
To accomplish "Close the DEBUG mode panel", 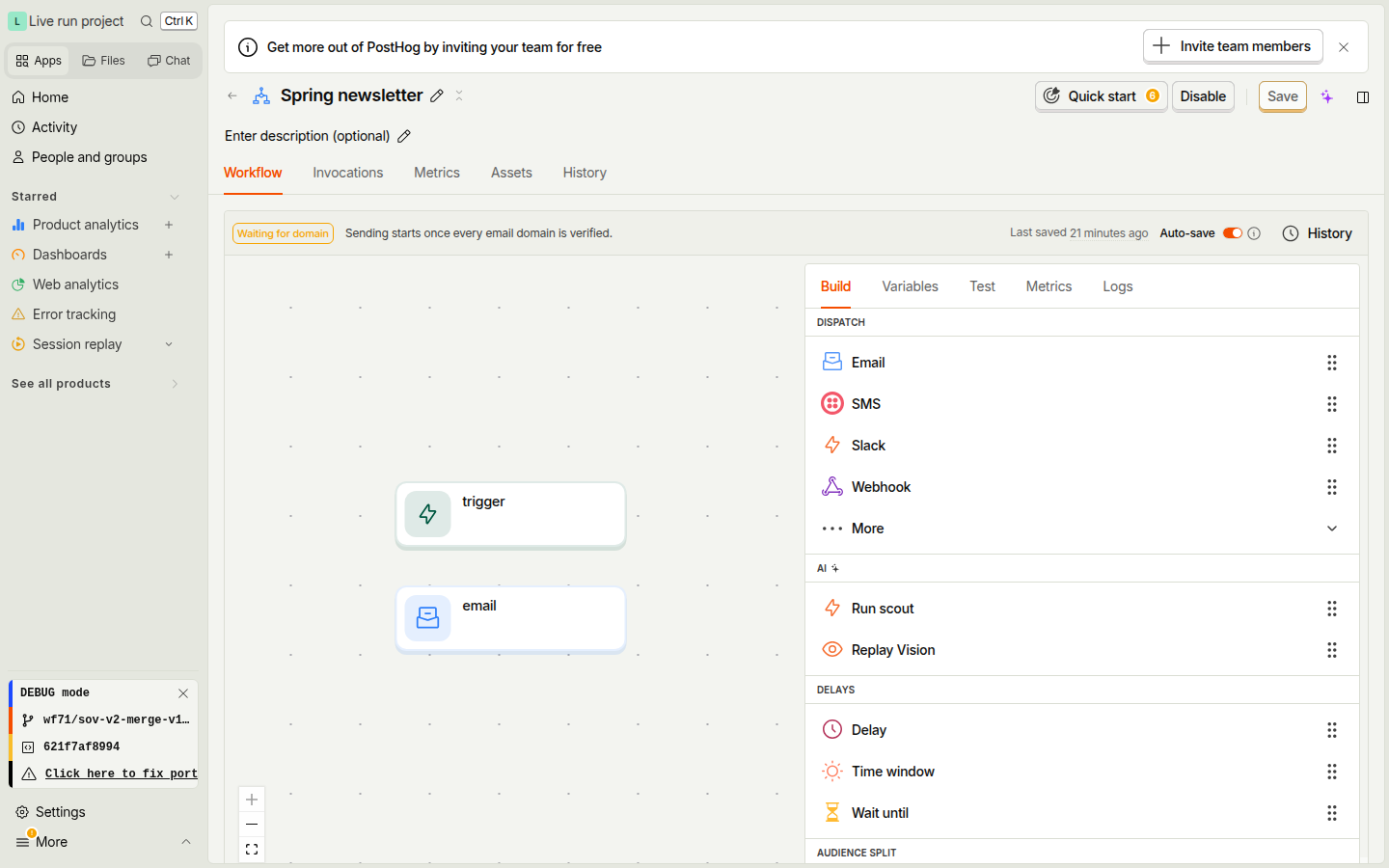I will (x=183, y=693).
